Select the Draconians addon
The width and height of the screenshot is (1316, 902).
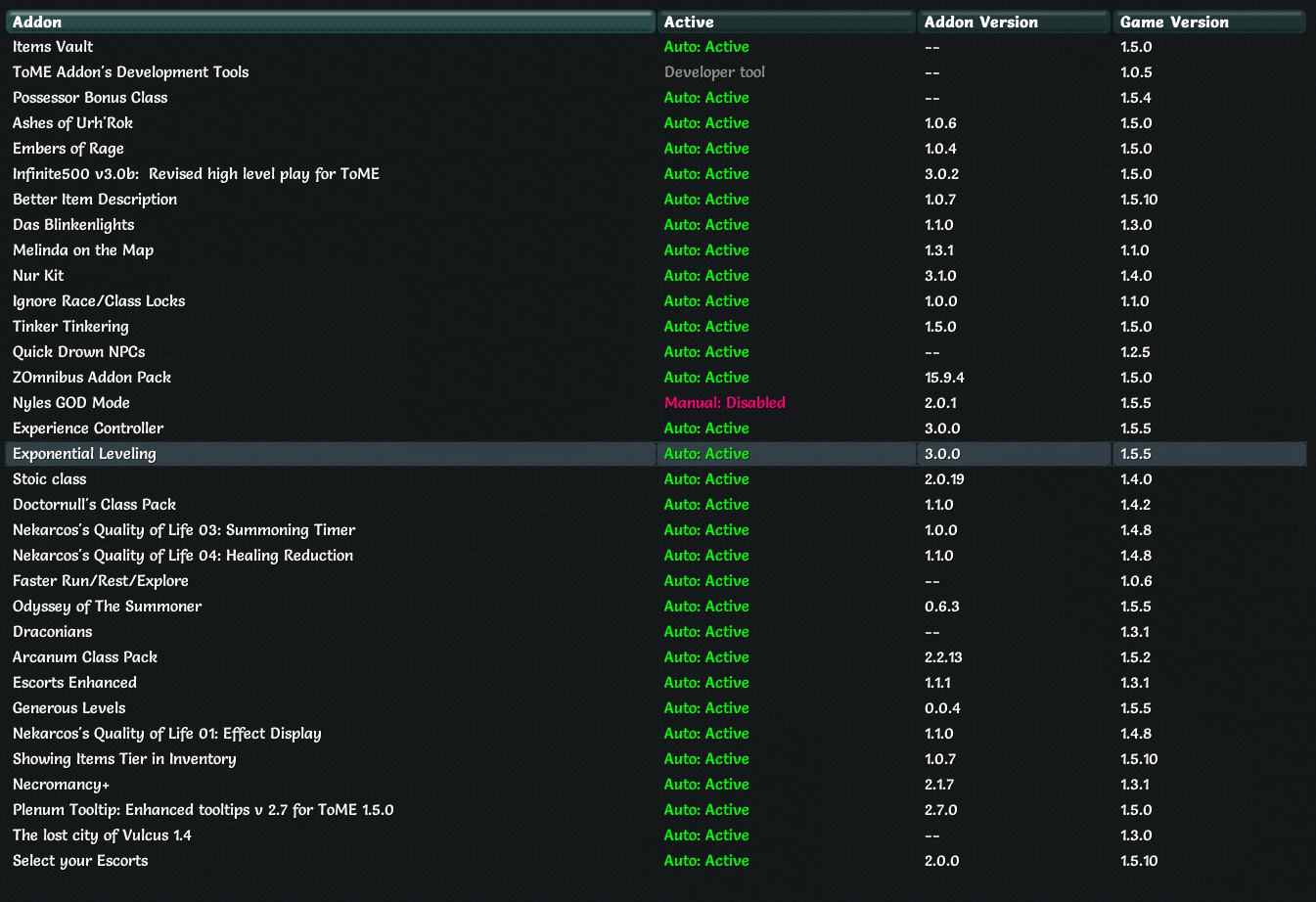[53, 632]
